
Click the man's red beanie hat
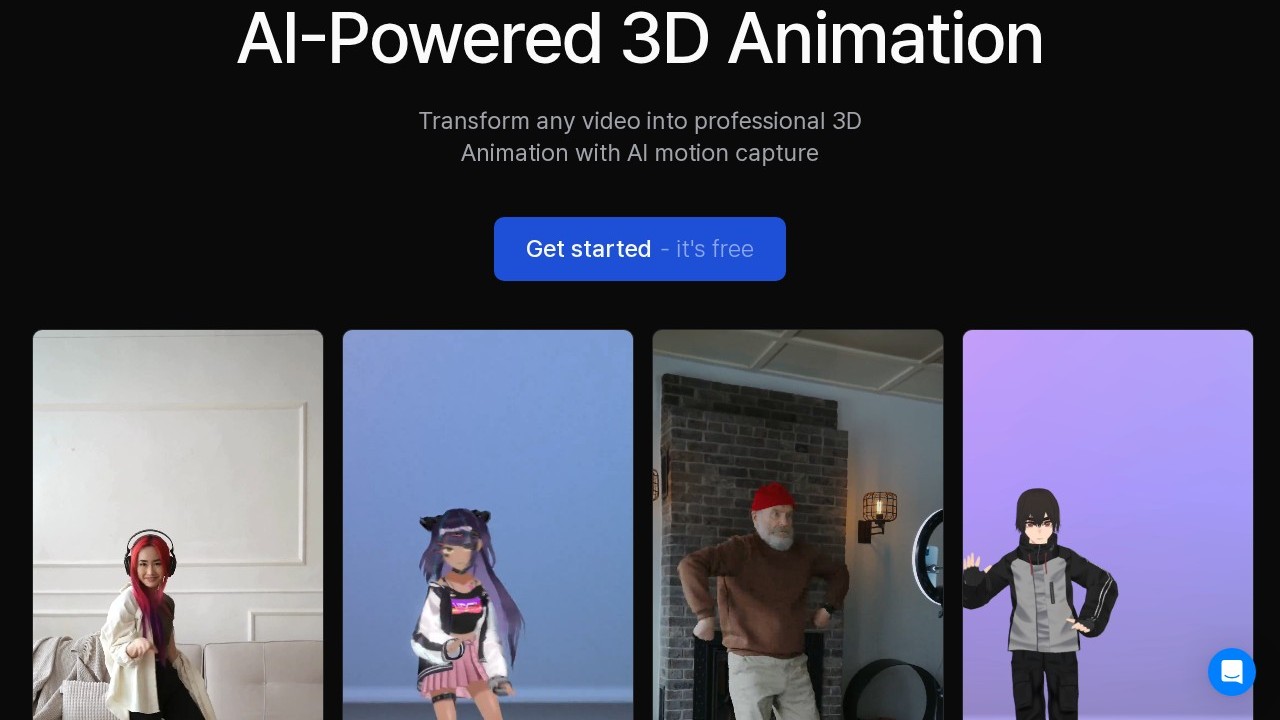(x=771, y=498)
